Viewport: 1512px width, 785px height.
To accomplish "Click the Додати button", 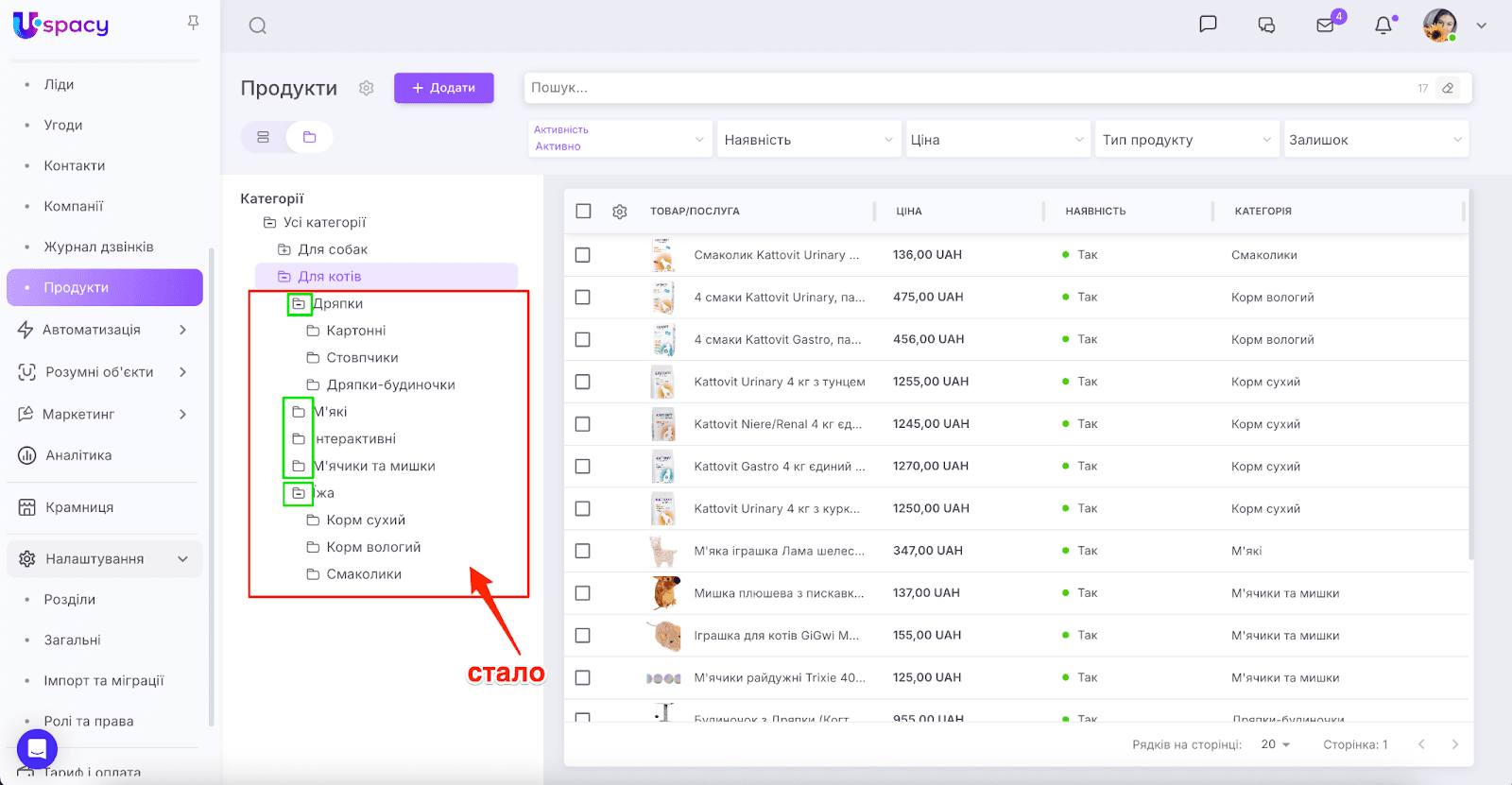I will (x=443, y=88).
